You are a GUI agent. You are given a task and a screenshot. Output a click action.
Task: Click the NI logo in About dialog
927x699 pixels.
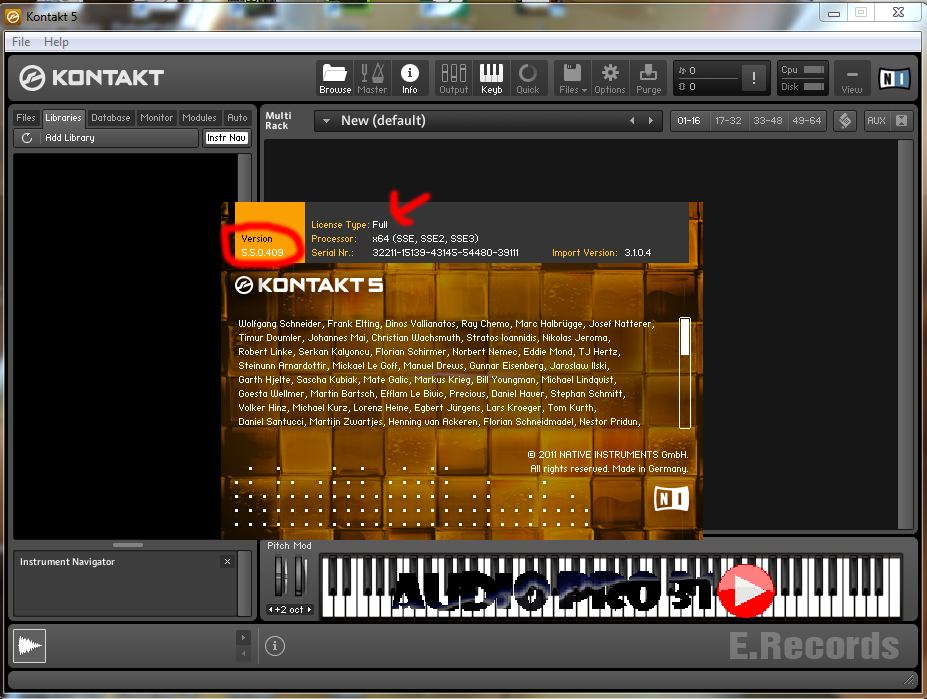672,499
